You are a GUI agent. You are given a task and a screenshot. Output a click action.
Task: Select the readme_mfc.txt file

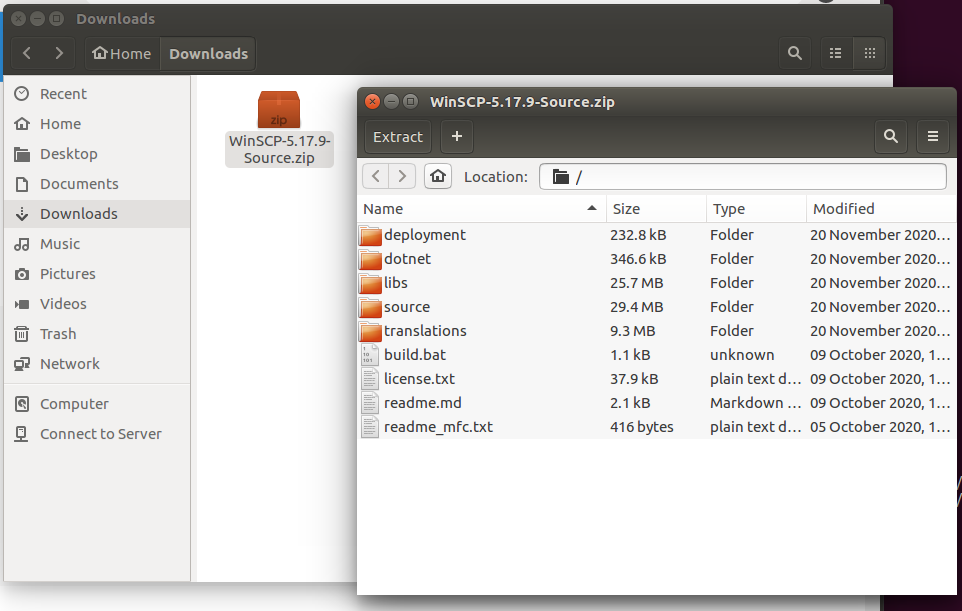[656, 426]
